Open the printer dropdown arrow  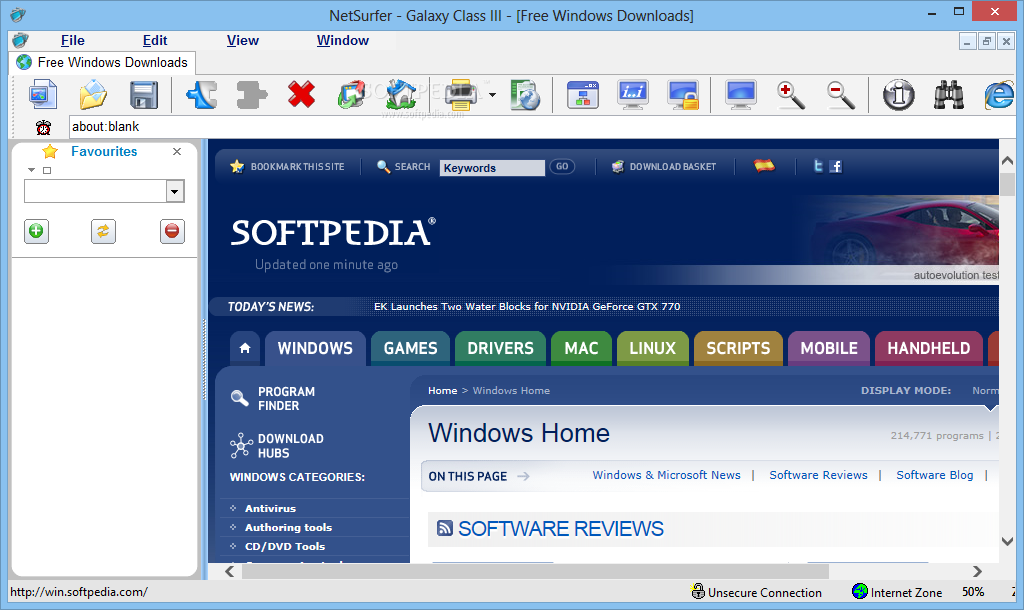tap(492, 95)
